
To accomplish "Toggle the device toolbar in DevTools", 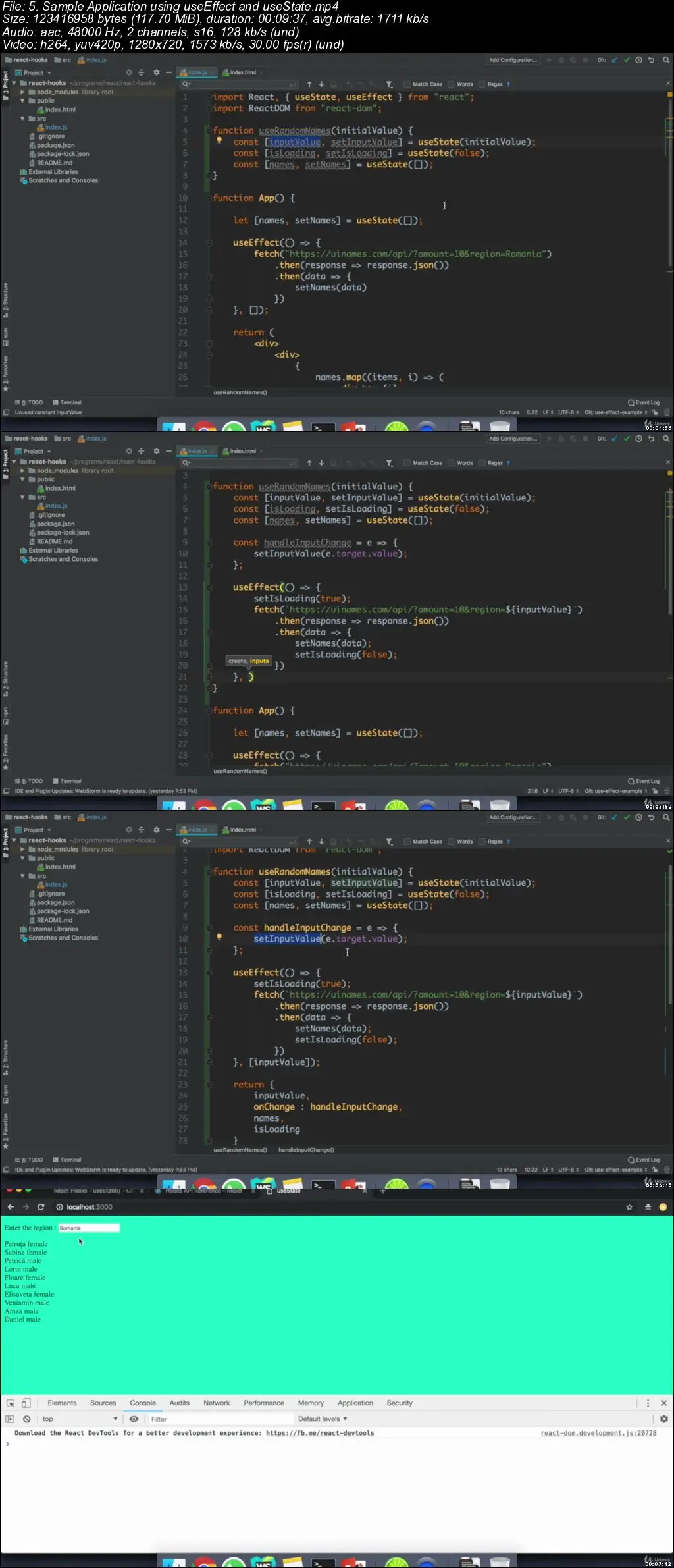I will click(26, 1403).
